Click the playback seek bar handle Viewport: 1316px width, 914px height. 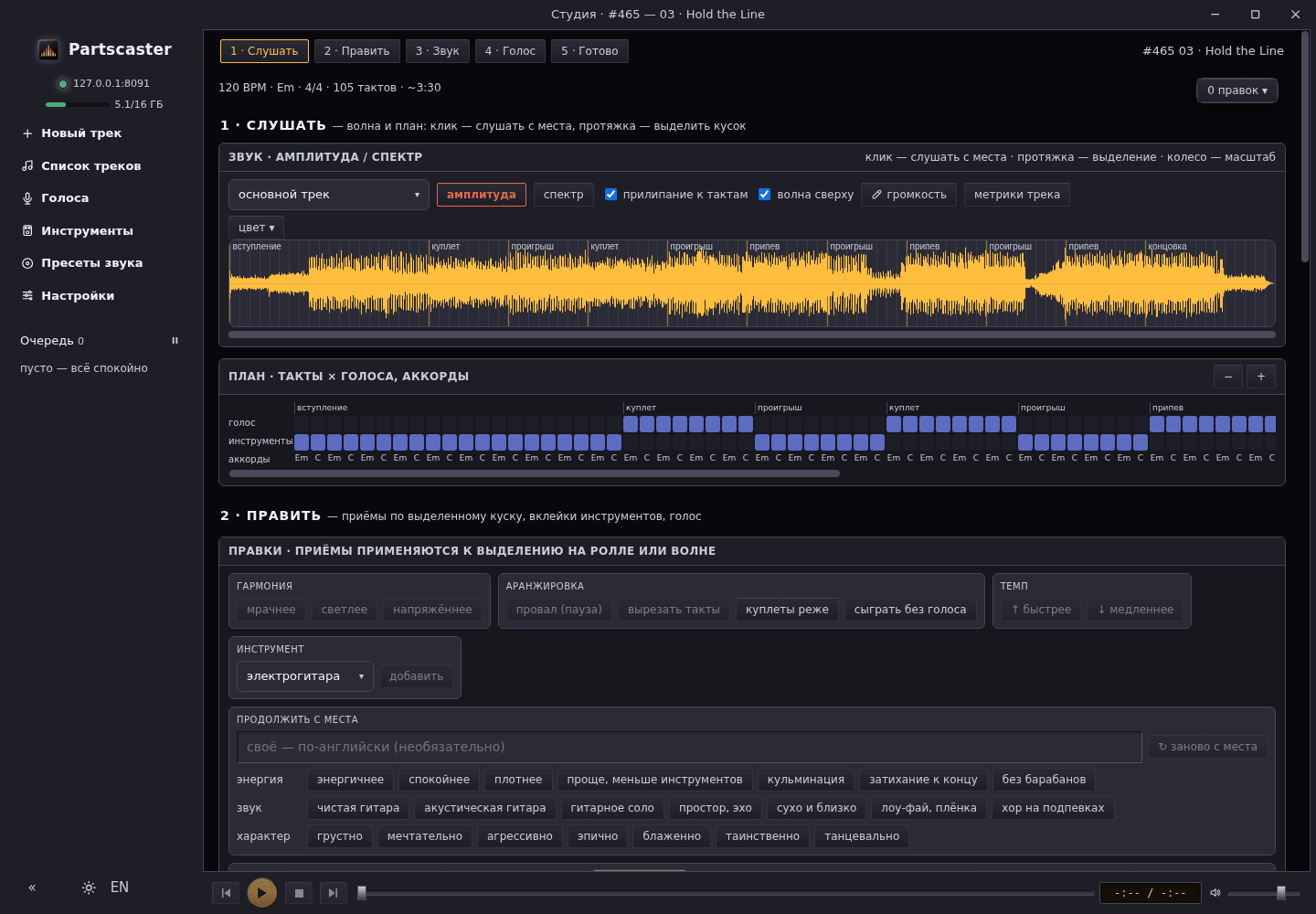(x=362, y=893)
